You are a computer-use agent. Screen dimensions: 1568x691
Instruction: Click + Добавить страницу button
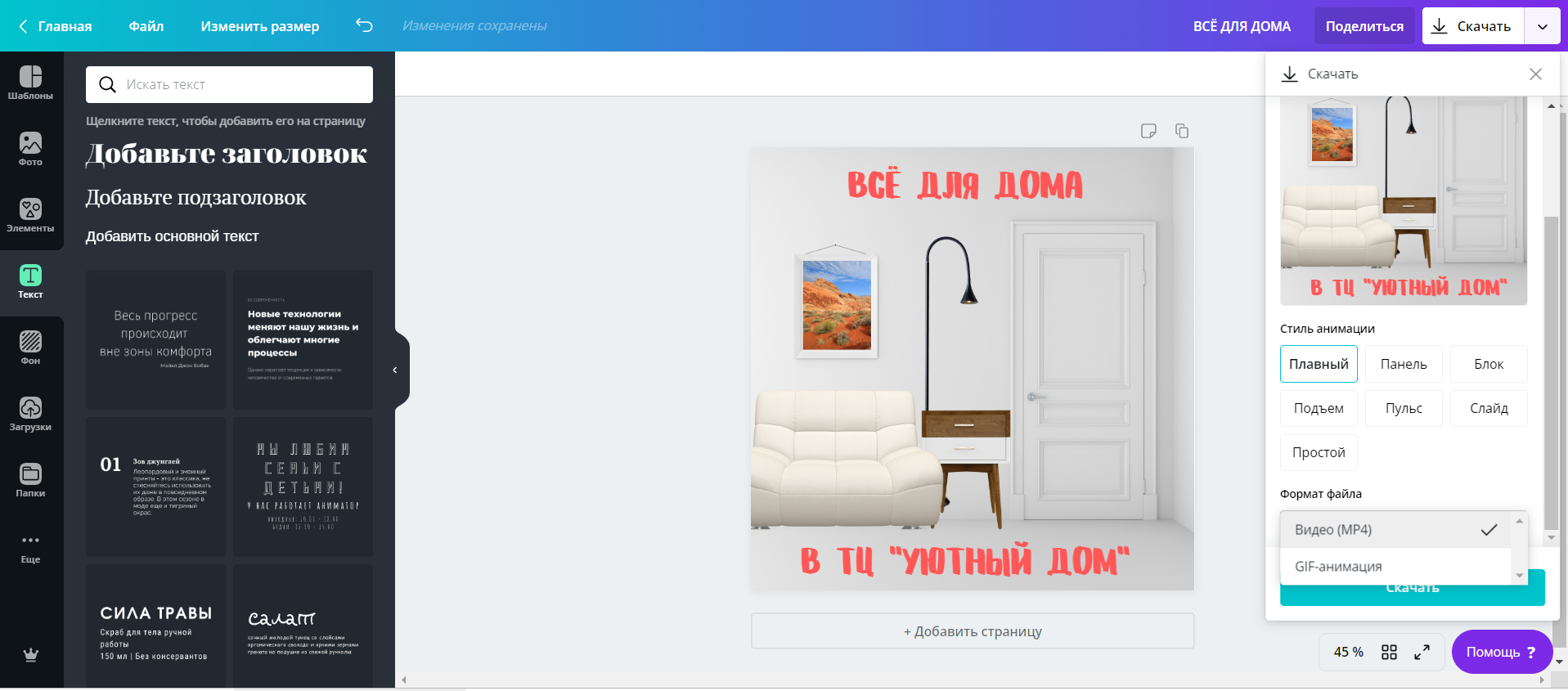(x=973, y=631)
